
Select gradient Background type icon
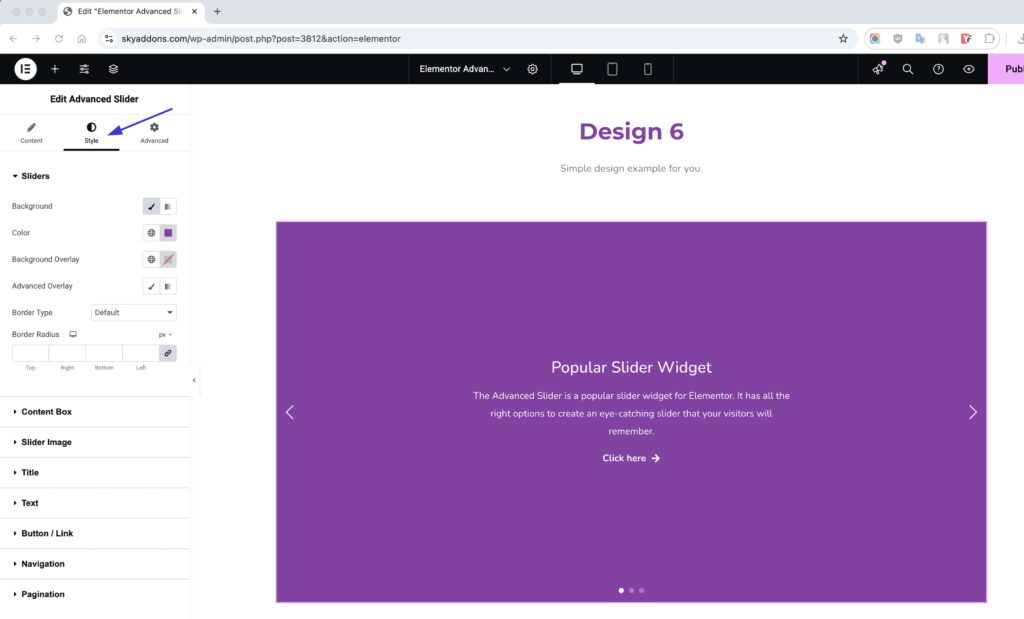(x=168, y=206)
